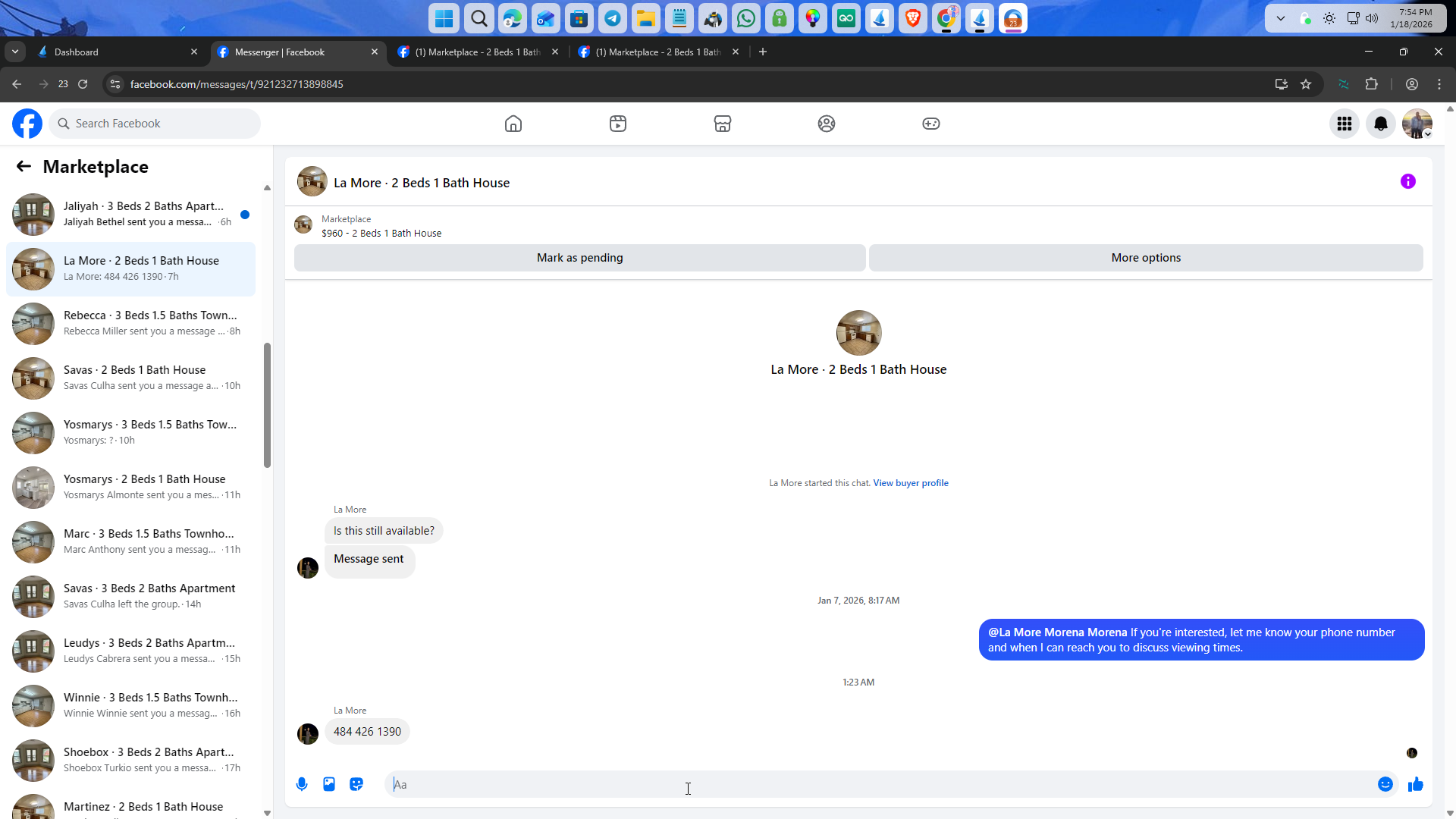
Task: Click the voice clip microphone icon
Action: [x=302, y=784]
